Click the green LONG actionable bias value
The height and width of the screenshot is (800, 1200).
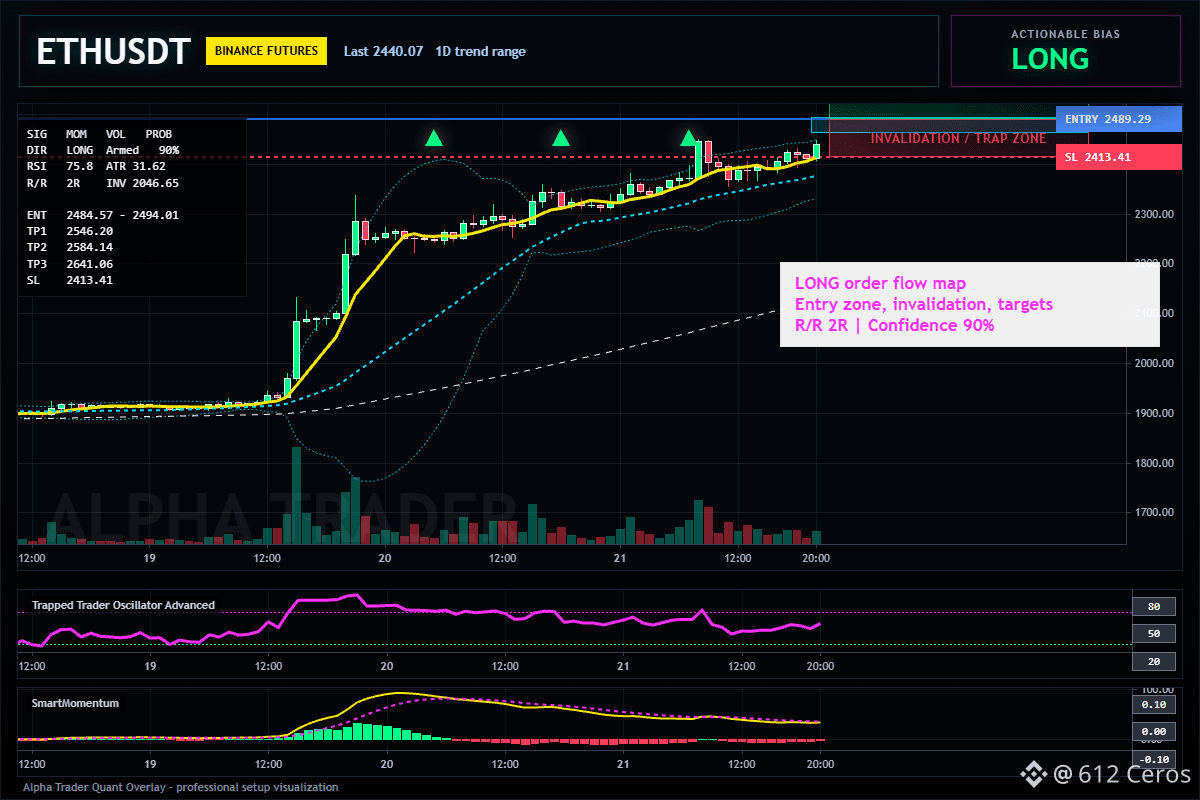(x=1050, y=59)
